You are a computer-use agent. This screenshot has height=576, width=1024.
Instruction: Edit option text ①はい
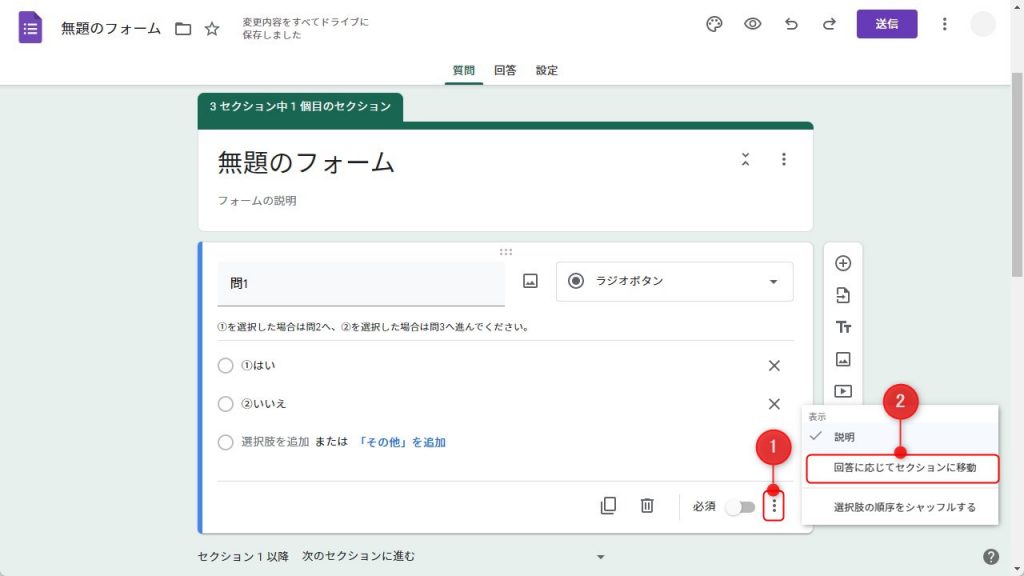tap(258, 366)
